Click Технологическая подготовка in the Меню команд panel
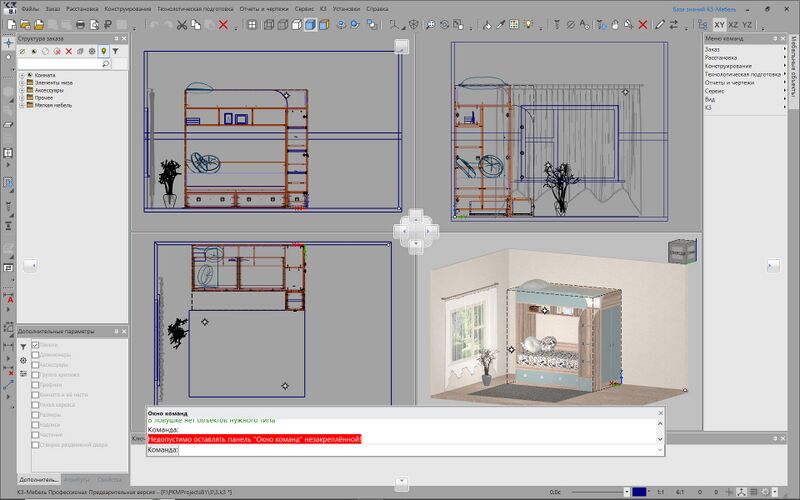 coord(745,74)
